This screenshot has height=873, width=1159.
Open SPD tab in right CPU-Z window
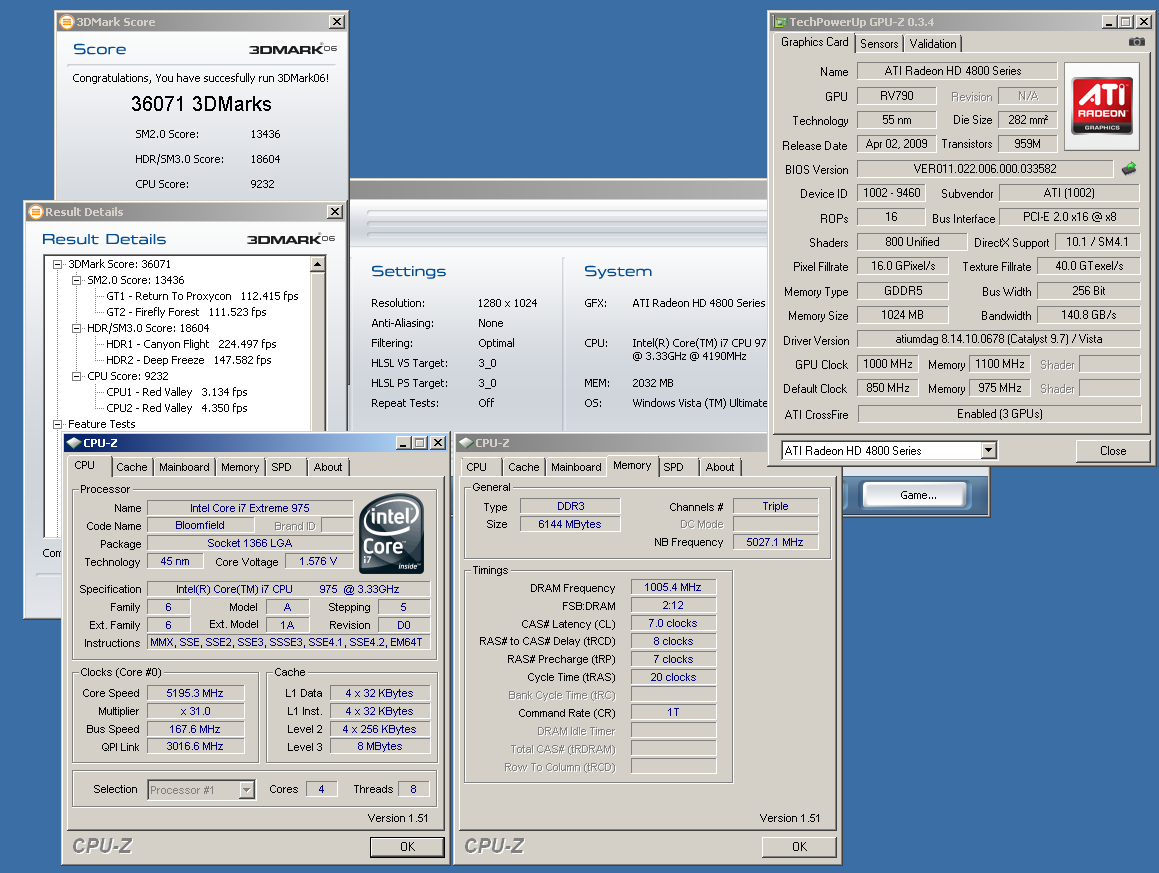pyautogui.click(x=673, y=467)
